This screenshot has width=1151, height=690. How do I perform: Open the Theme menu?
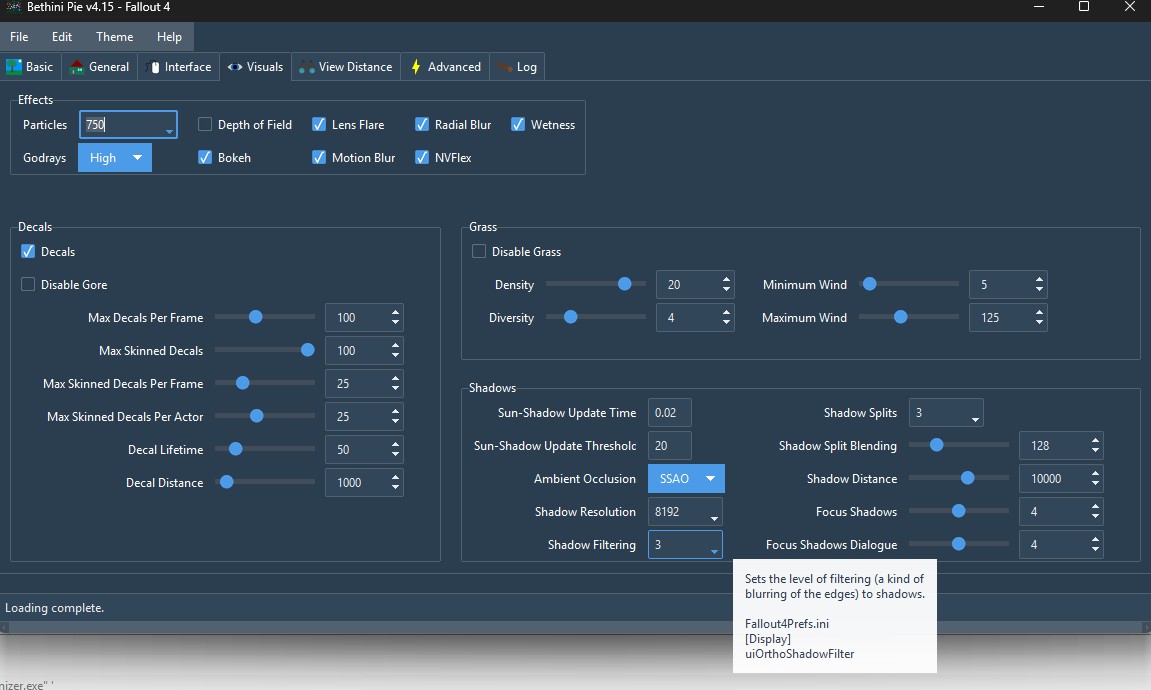point(115,37)
